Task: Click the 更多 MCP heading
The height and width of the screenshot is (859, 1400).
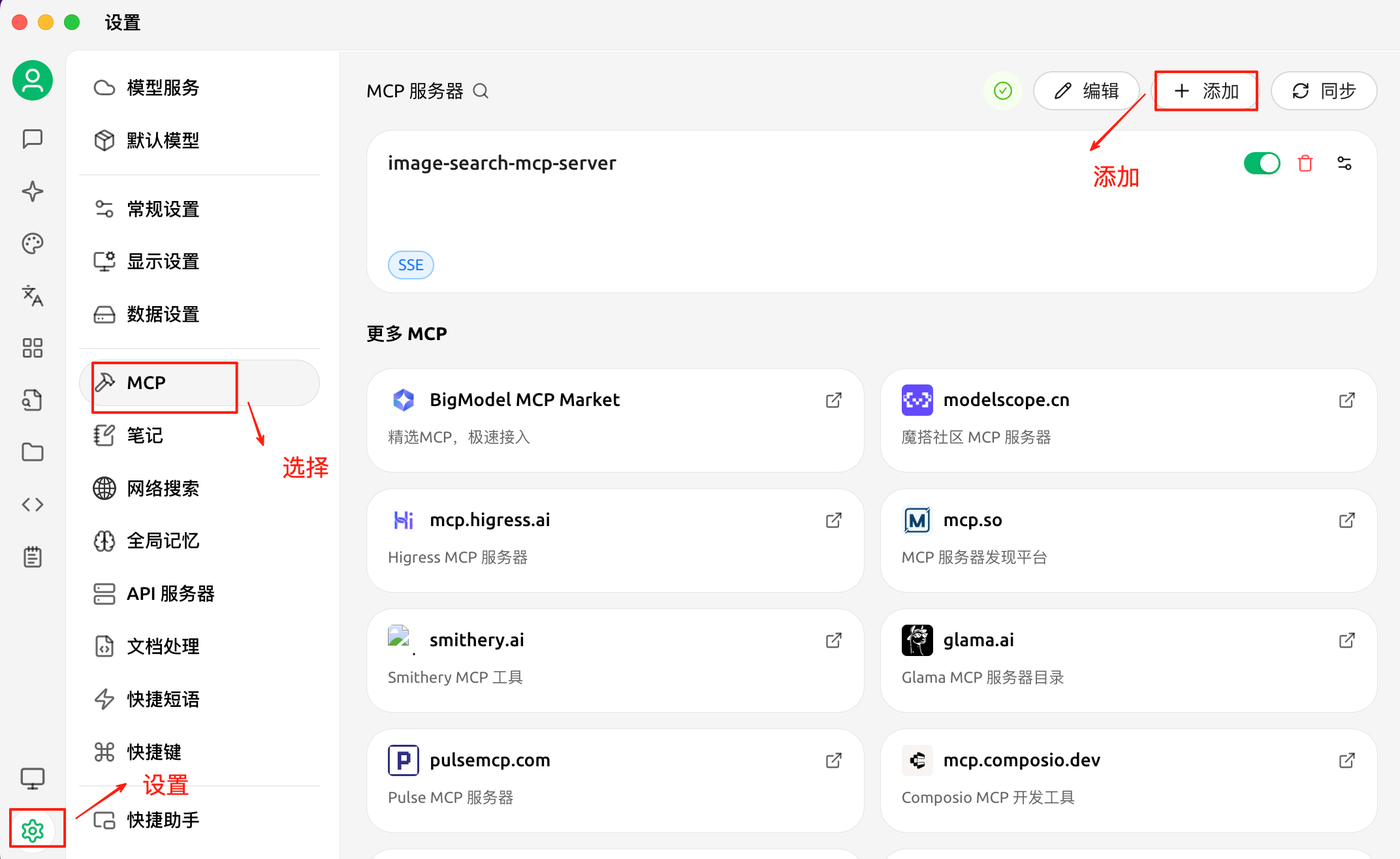Action: (407, 334)
